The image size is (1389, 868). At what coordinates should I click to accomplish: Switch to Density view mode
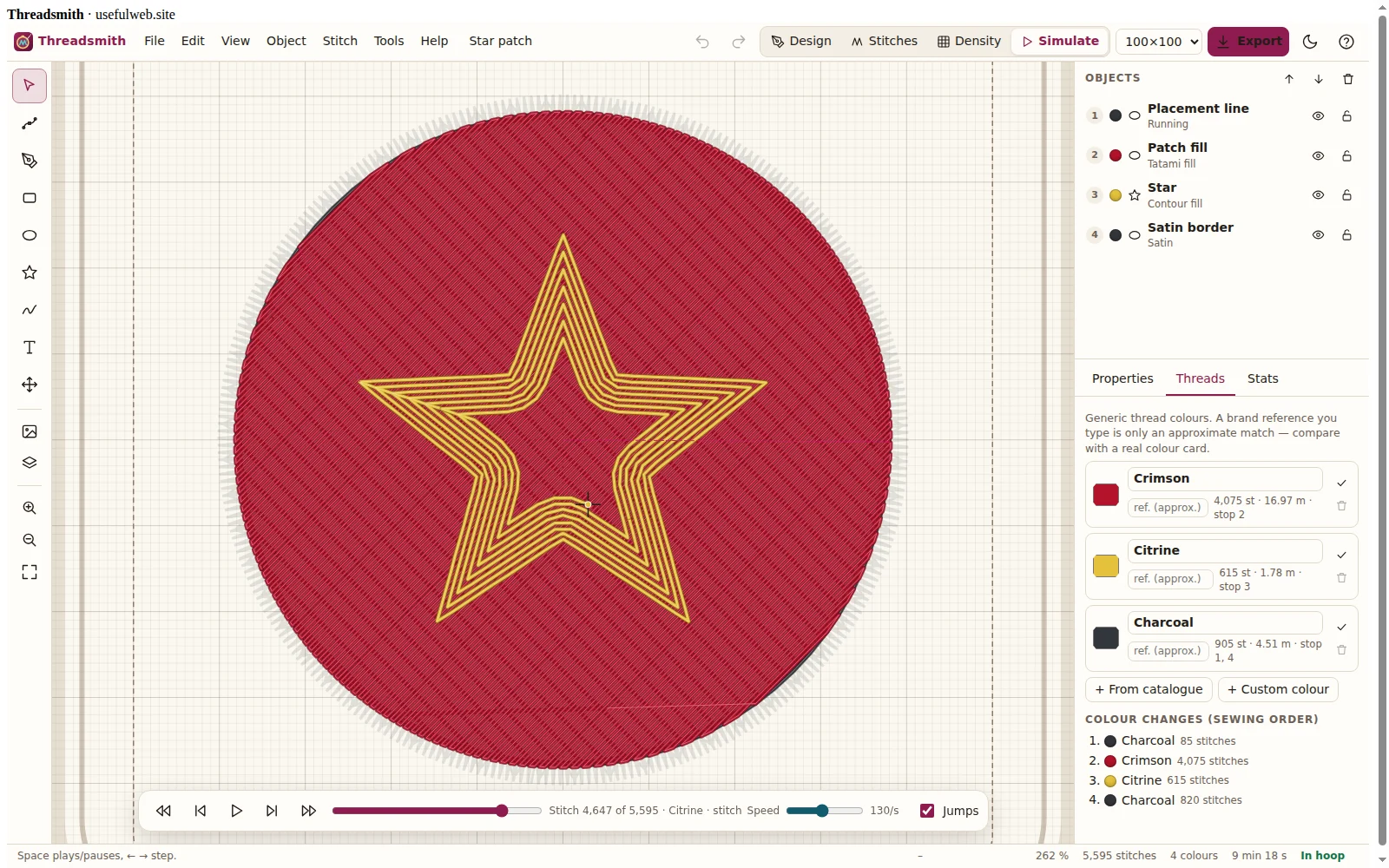969,41
